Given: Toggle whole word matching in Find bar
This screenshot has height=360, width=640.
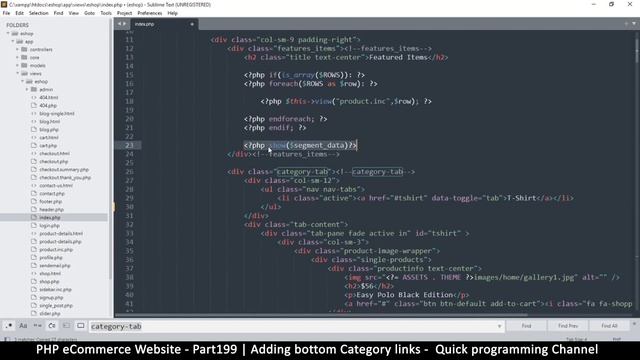Looking at the screenshot, I should [x=38, y=326].
